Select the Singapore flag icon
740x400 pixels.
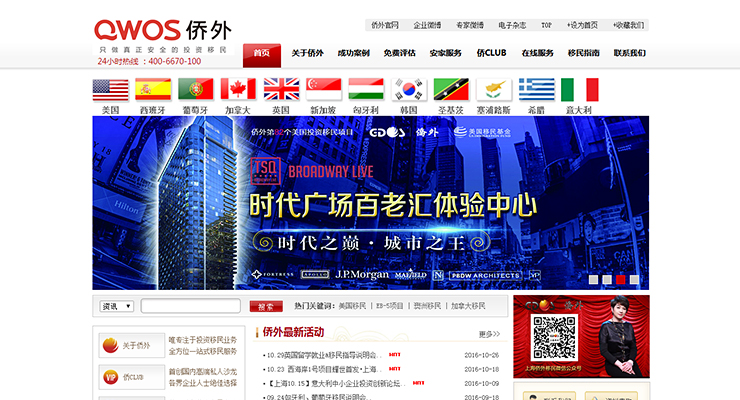[x=324, y=90]
